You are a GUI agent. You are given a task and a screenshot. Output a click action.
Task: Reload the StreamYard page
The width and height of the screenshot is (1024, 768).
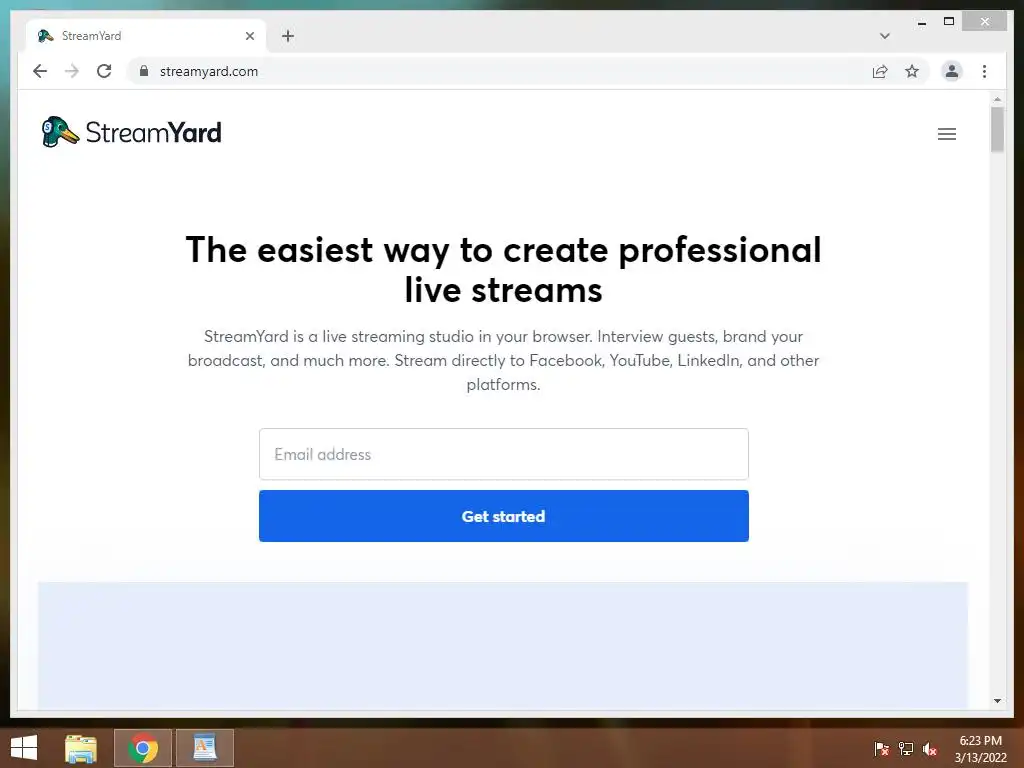[x=104, y=71]
